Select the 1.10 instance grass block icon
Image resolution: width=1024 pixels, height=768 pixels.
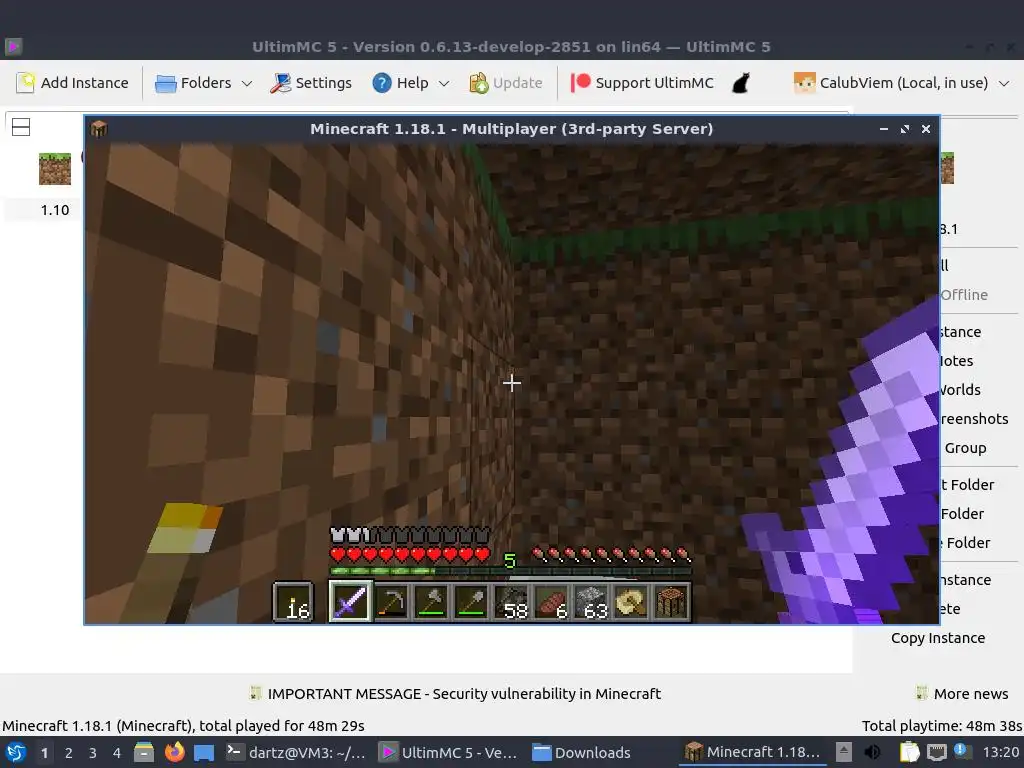coord(55,168)
